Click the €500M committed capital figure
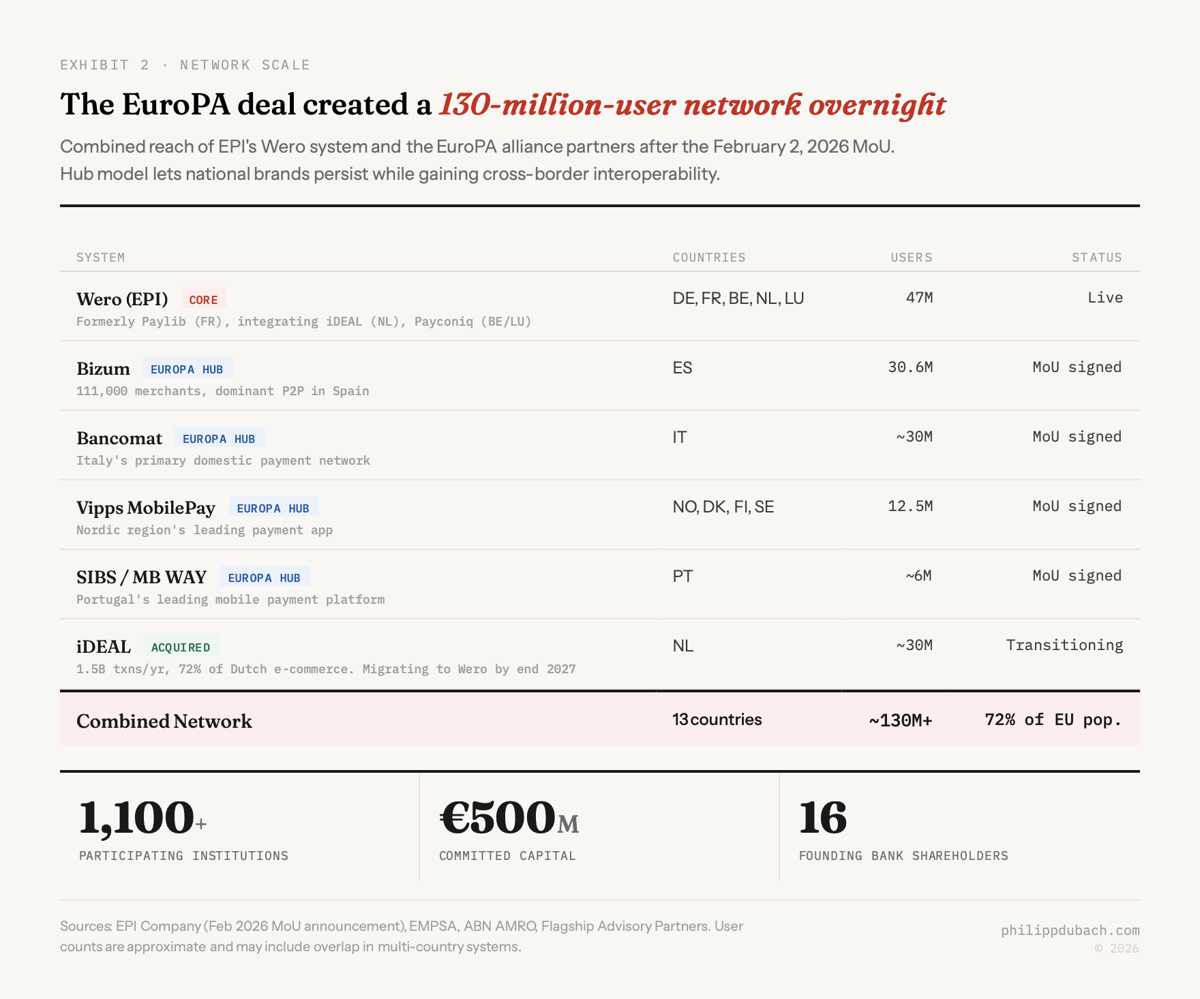The width and height of the screenshot is (1200, 999). 508,818
